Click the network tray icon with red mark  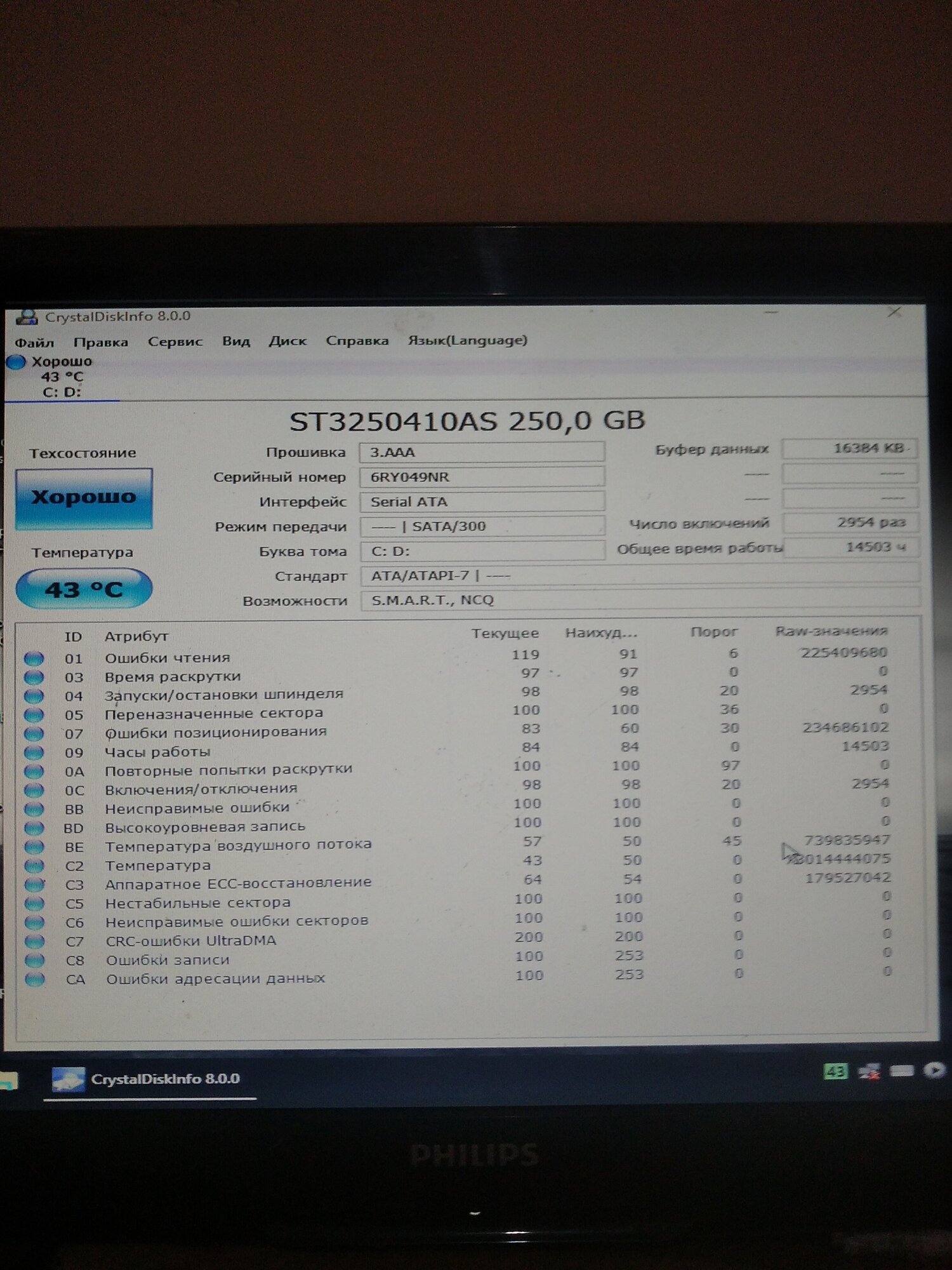coord(869,1071)
